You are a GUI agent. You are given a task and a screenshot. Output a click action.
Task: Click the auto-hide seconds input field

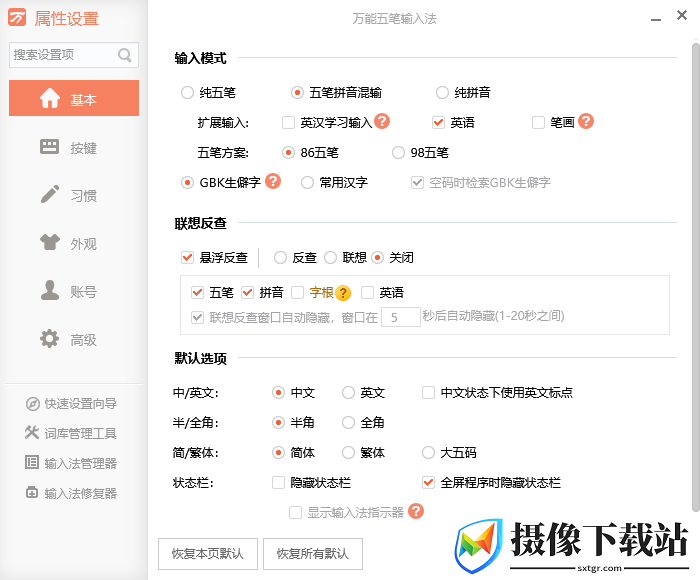400,317
